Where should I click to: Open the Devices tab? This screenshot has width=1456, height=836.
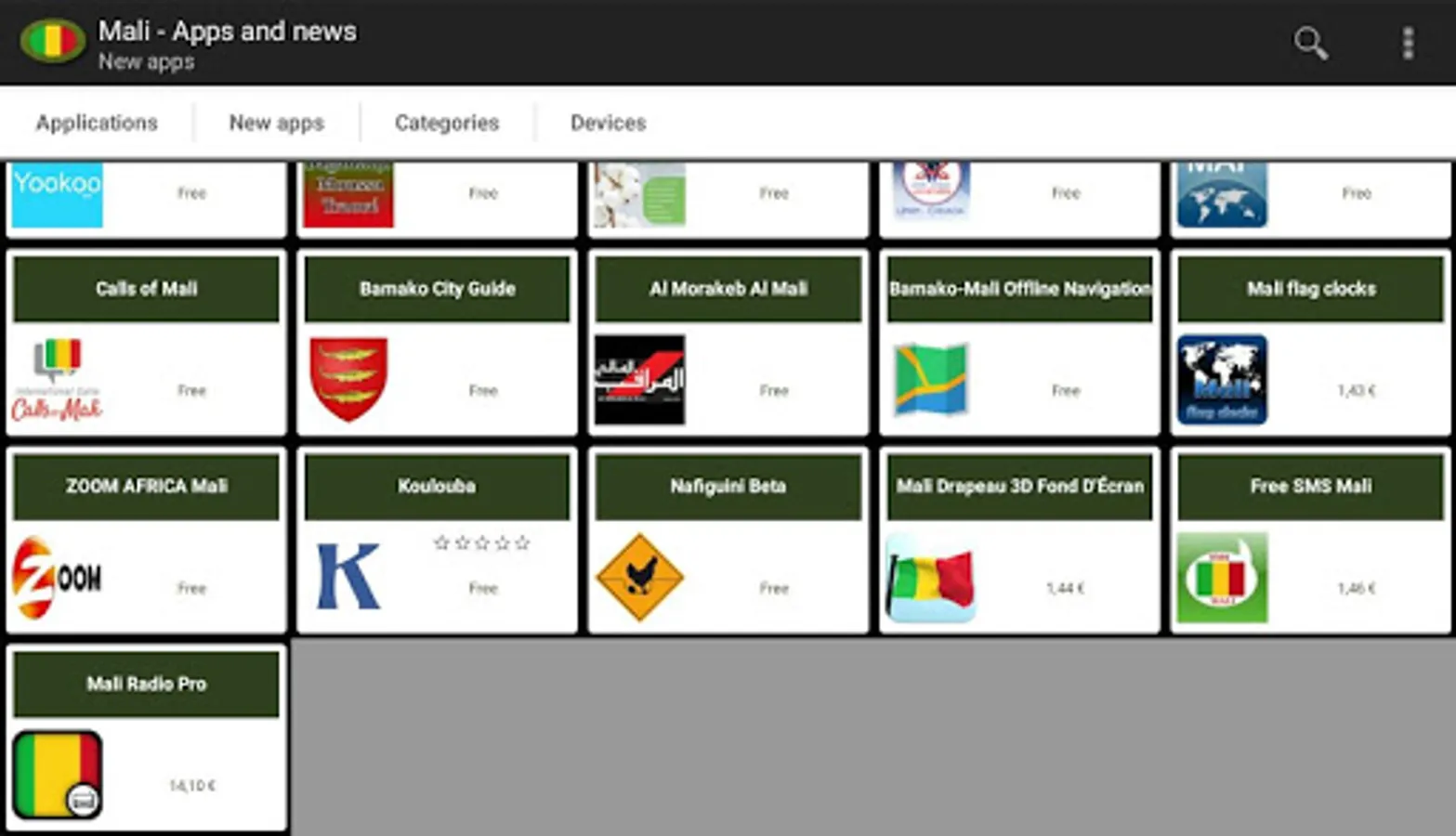pyautogui.click(x=608, y=122)
